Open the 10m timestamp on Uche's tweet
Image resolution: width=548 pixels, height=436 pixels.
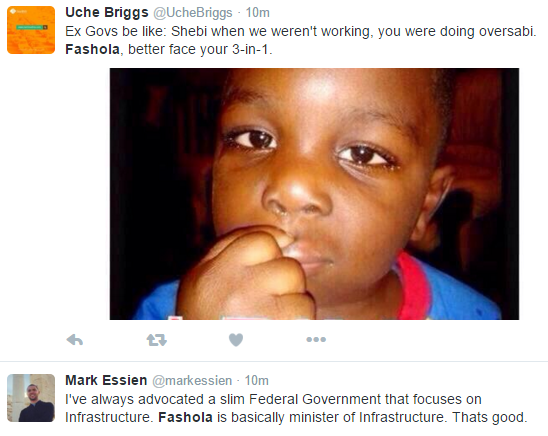click(x=258, y=13)
